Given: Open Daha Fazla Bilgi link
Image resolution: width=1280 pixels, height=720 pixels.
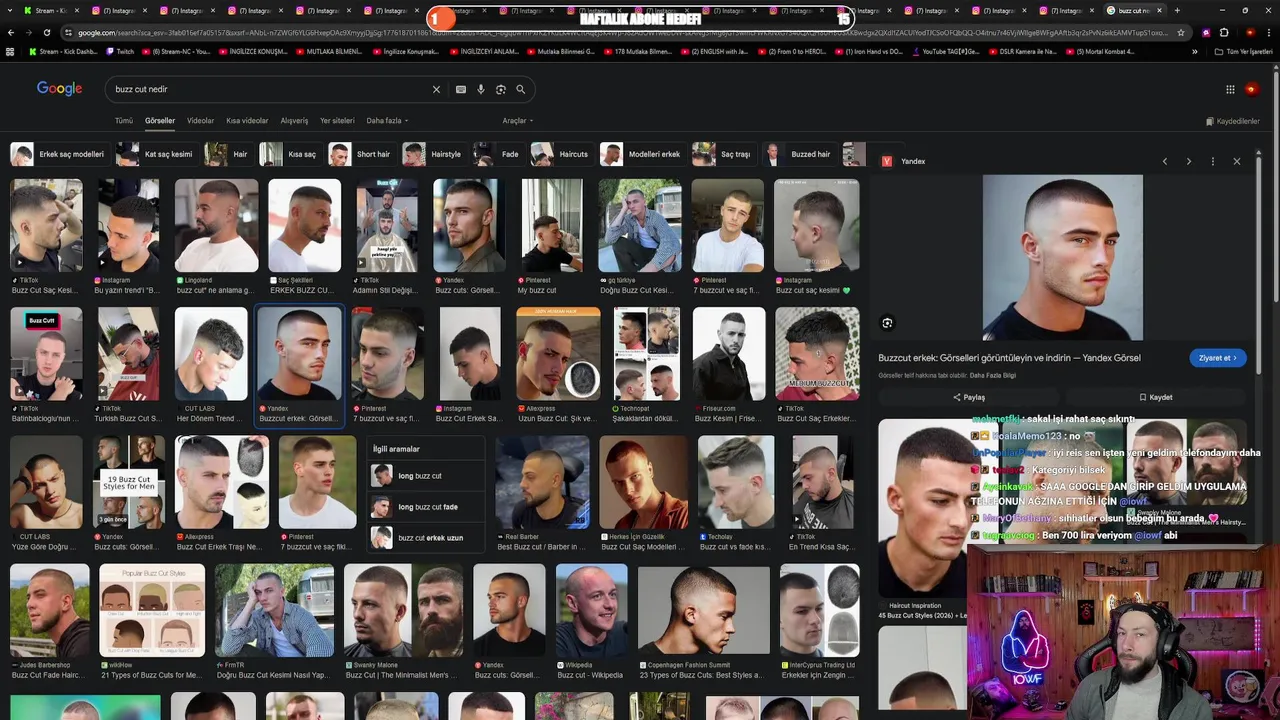Looking at the screenshot, I should point(993,376).
